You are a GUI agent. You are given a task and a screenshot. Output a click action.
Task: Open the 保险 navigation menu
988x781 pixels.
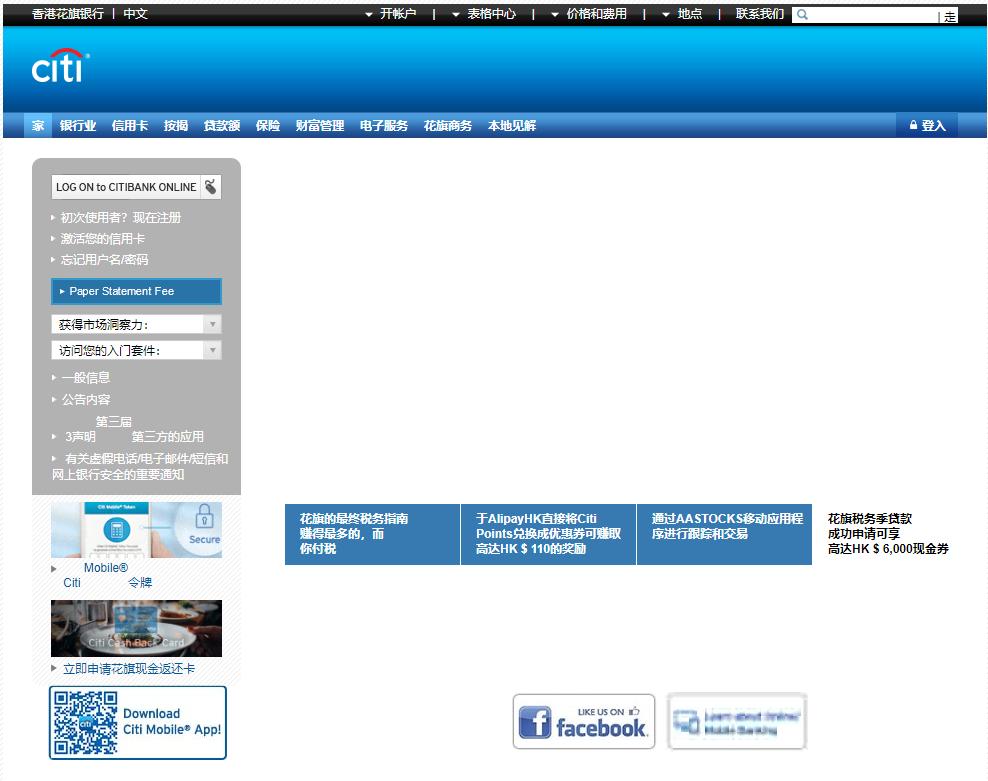[268, 125]
